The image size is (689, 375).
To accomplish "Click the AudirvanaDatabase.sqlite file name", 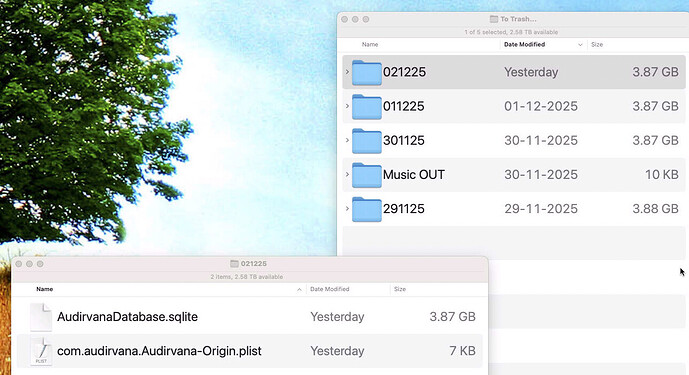I will pyautogui.click(x=127, y=317).
